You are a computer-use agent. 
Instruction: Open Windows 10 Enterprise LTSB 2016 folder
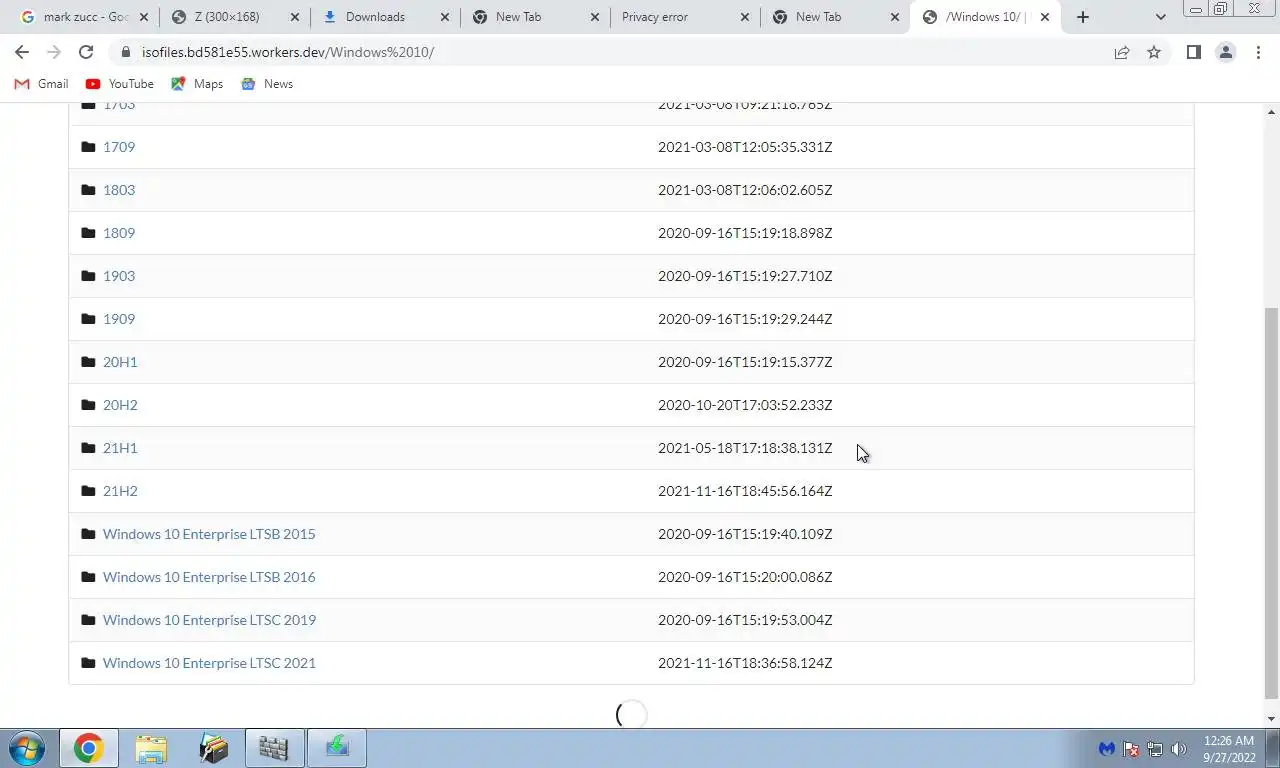coord(209,577)
